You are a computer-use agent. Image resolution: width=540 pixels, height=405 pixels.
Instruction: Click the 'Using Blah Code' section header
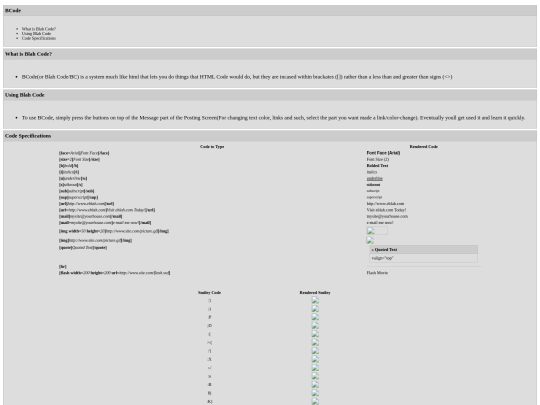270,95
